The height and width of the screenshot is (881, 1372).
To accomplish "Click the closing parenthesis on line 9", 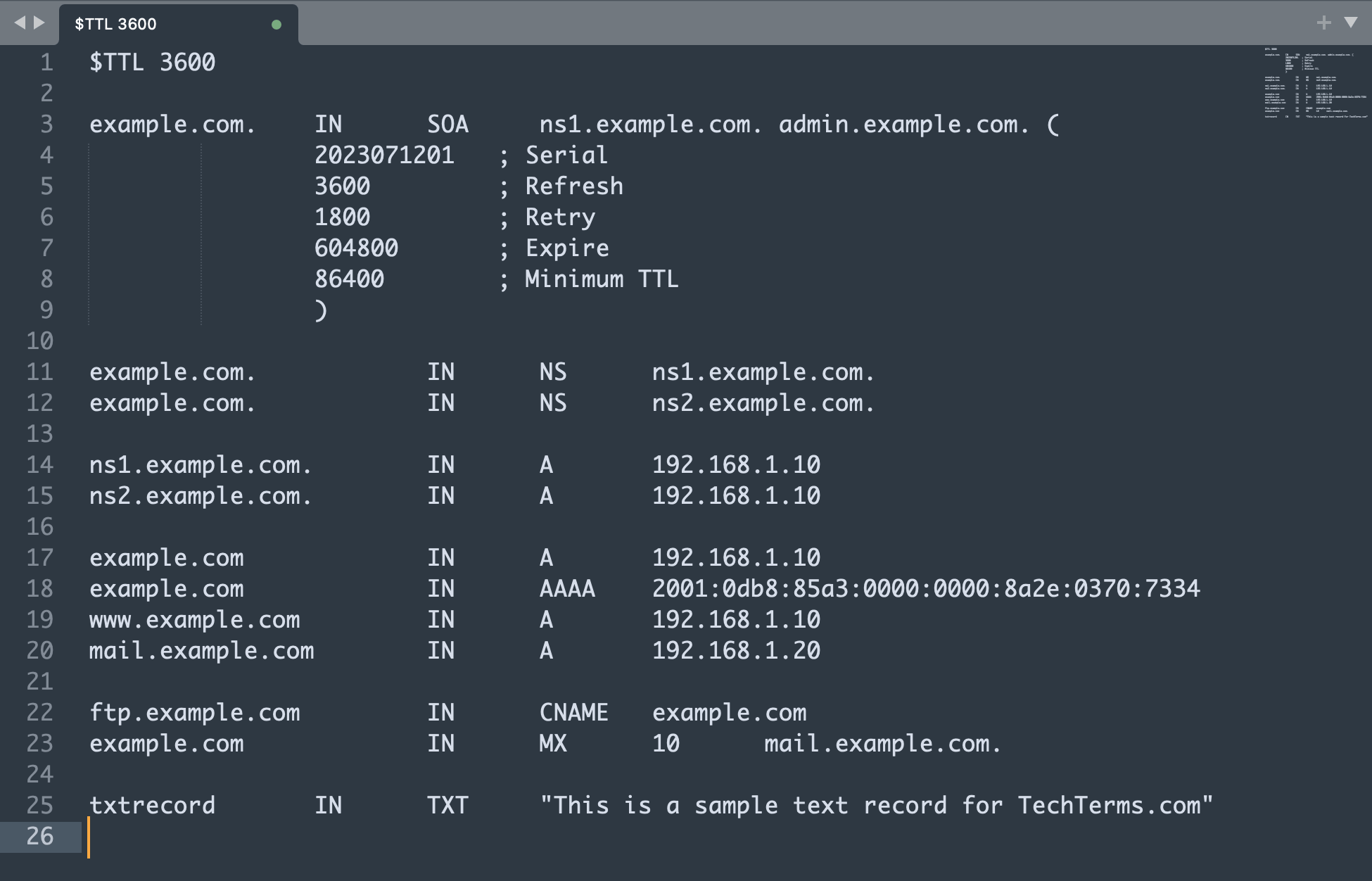I will click(321, 310).
